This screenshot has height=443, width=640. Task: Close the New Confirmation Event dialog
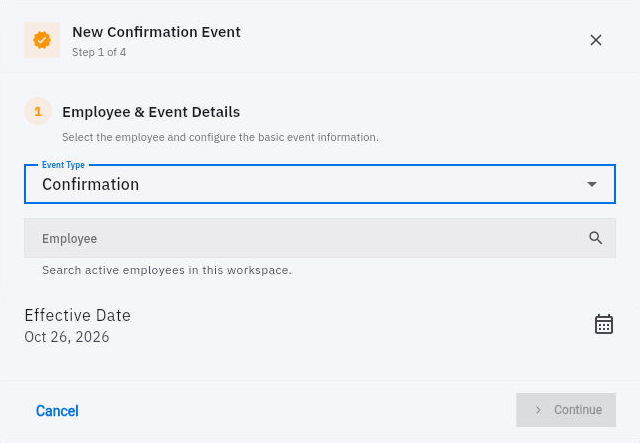(x=596, y=40)
